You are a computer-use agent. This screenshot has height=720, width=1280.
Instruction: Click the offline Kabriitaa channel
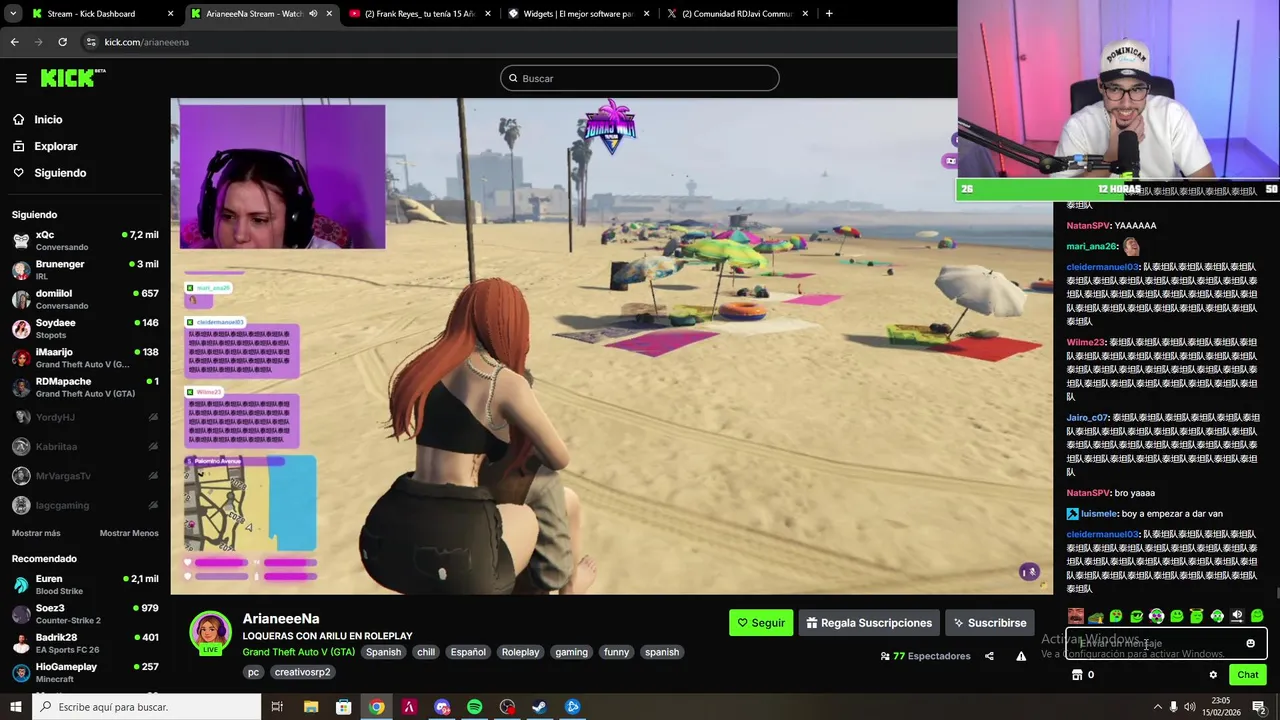pyautogui.click(x=85, y=446)
